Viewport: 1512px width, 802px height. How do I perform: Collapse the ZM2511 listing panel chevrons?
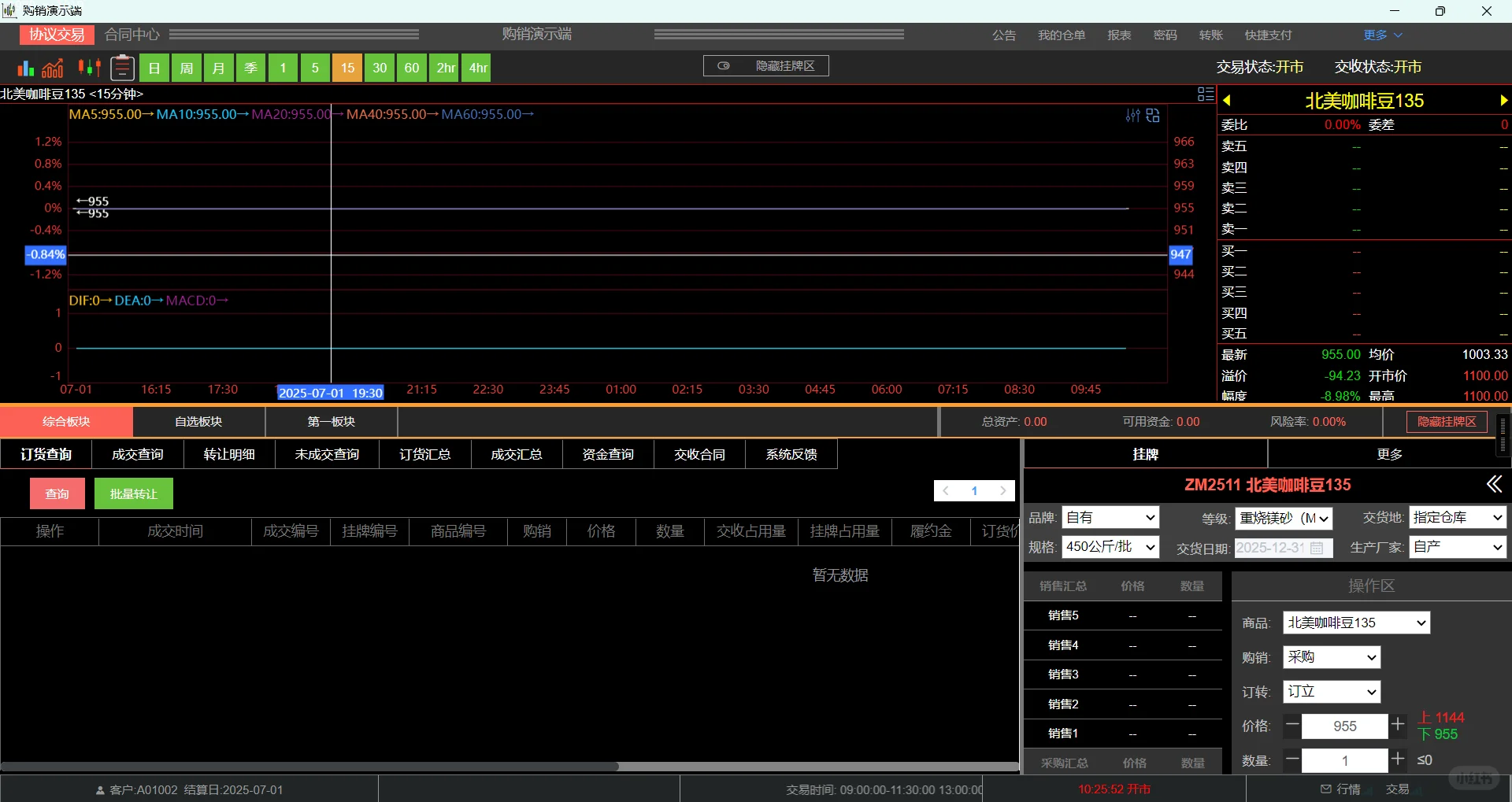[x=1494, y=484]
